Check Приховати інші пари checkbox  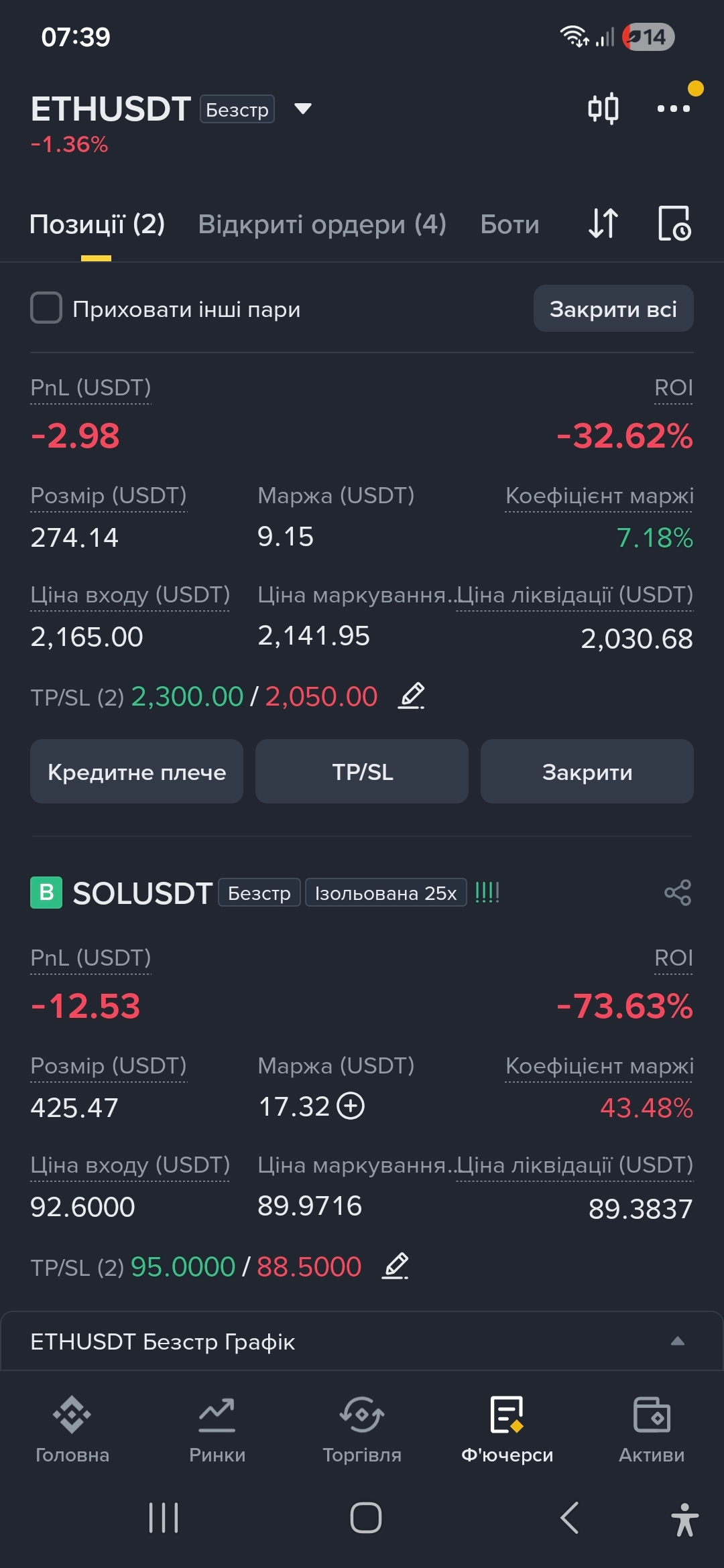tap(46, 308)
